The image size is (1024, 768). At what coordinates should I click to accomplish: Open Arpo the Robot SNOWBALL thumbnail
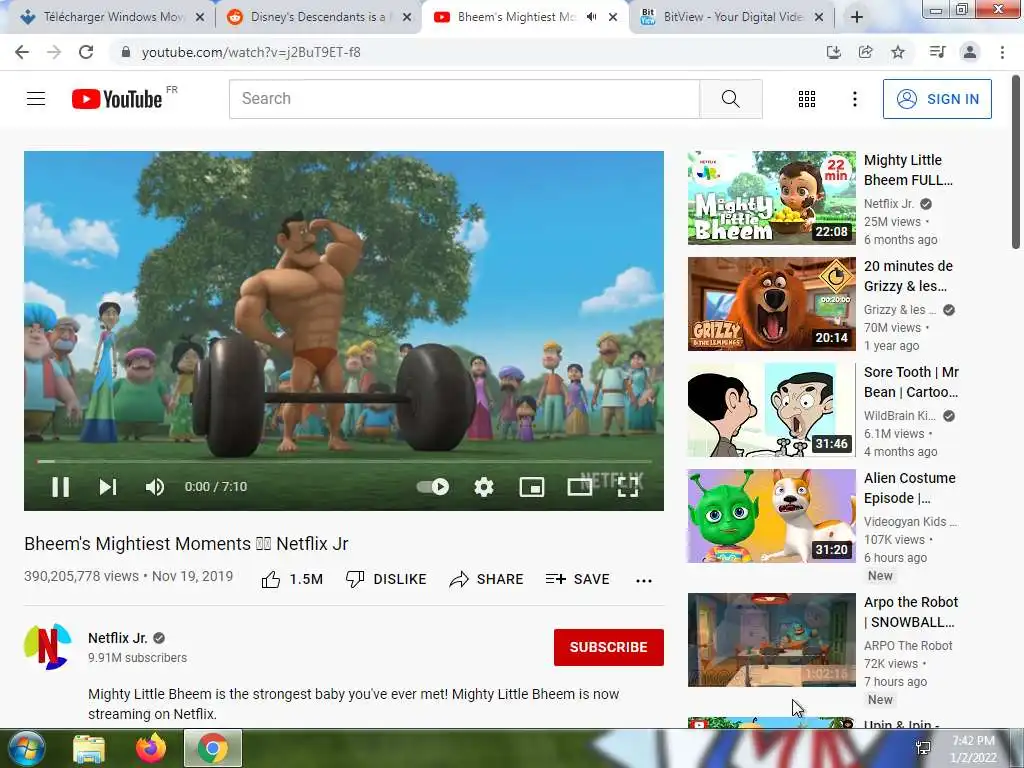pyautogui.click(x=771, y=640)
